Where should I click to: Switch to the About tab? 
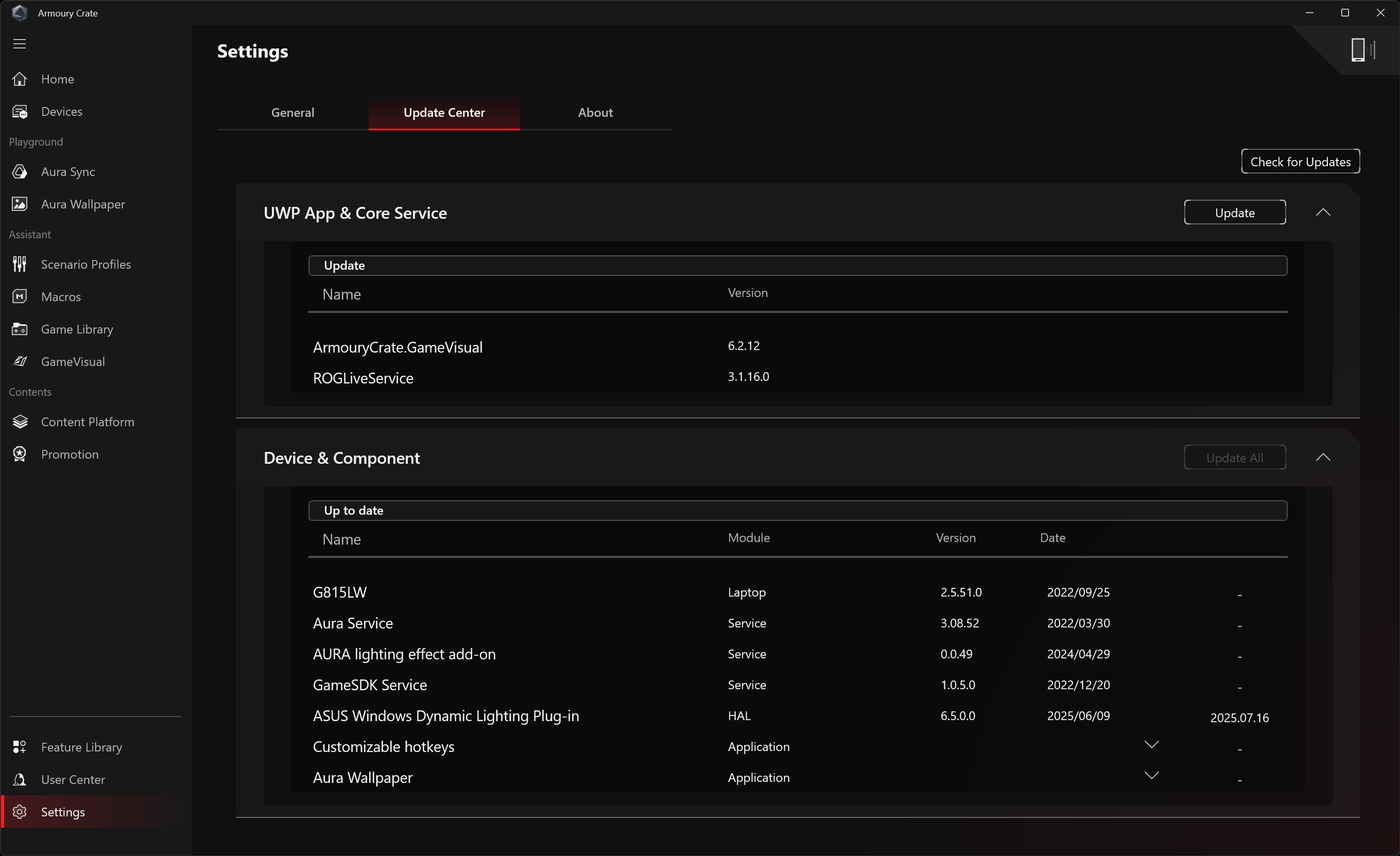pos(595,112)
